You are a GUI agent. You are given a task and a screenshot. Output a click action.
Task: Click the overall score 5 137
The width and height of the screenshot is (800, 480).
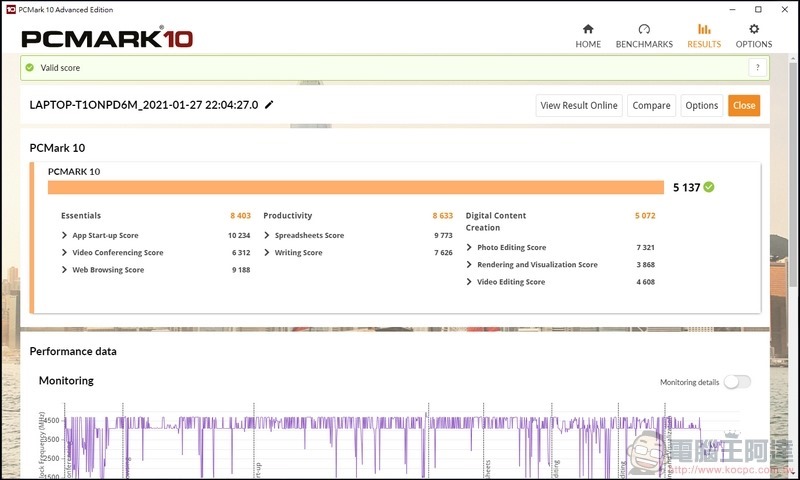tap(686, 188)
